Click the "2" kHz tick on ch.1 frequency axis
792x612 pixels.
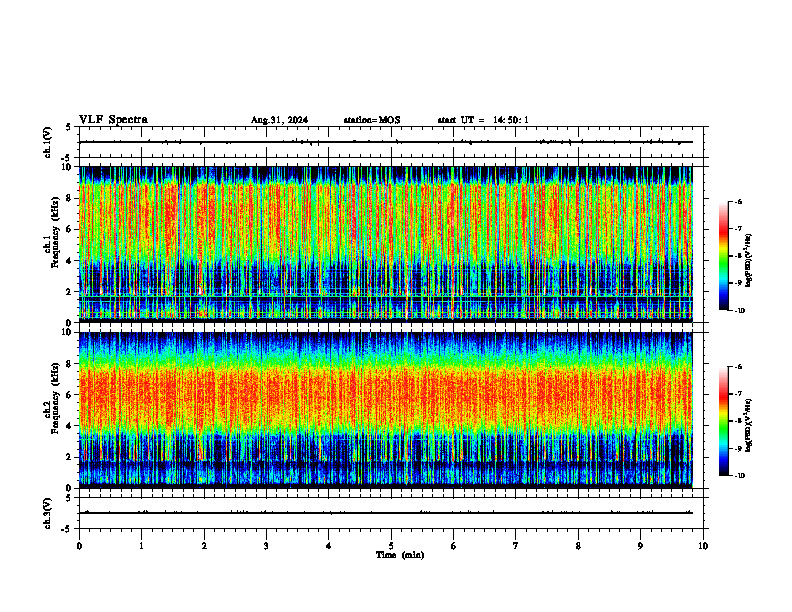click(x=68, y=292)
